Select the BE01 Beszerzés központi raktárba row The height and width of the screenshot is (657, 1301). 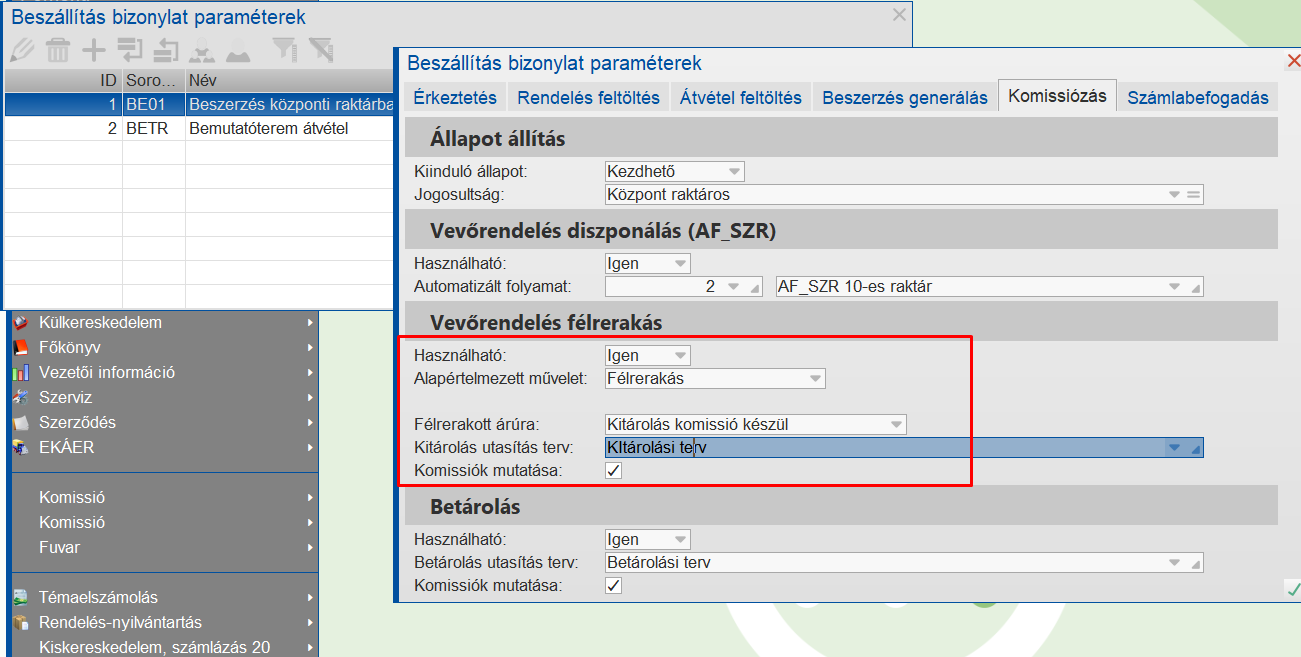click(200, 104)
